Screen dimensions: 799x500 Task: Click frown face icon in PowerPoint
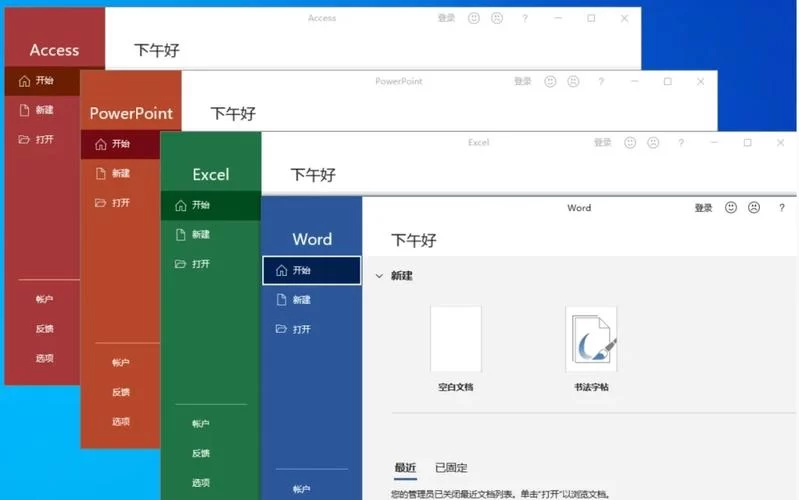573,81
